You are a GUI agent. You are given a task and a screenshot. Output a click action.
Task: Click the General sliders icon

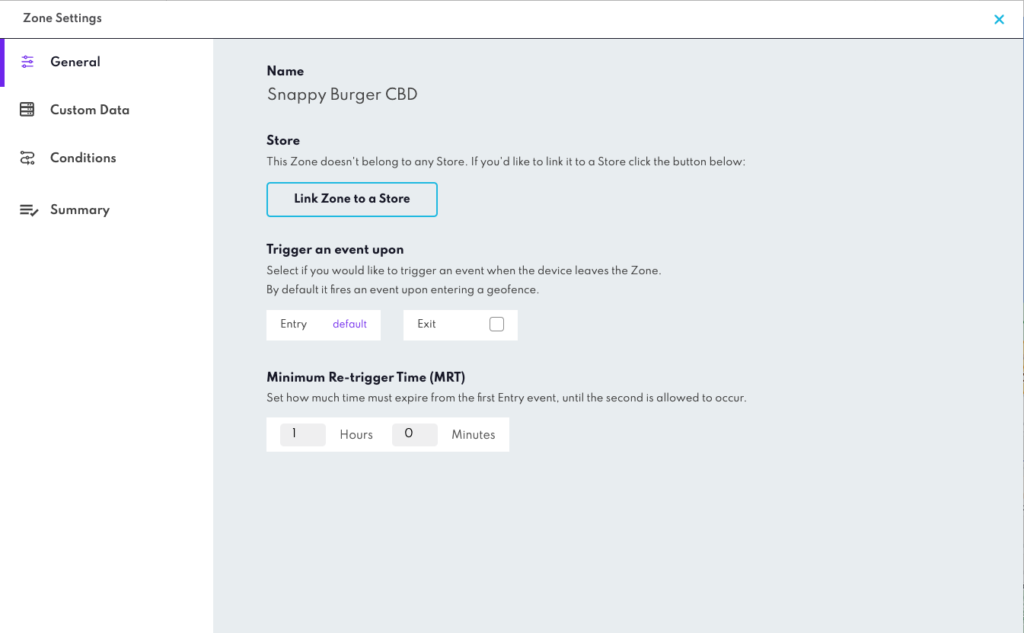pos(27,62)
